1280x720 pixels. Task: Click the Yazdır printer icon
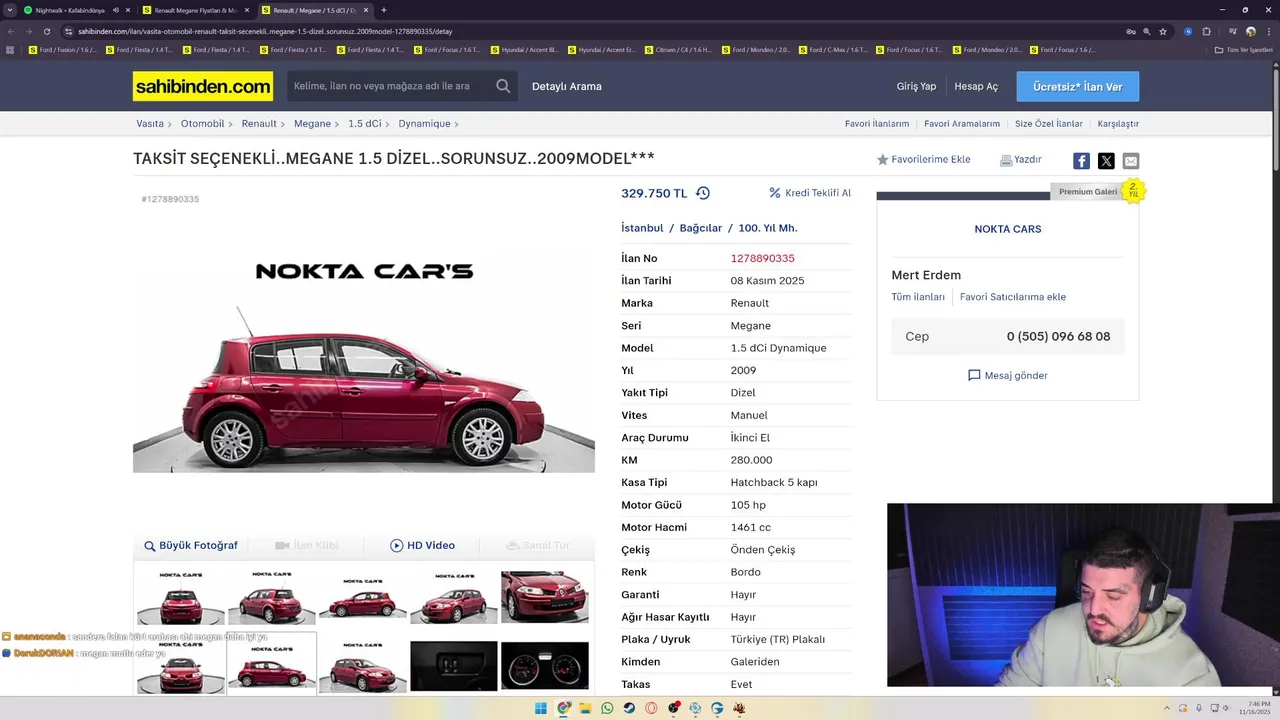(1006, 160)
